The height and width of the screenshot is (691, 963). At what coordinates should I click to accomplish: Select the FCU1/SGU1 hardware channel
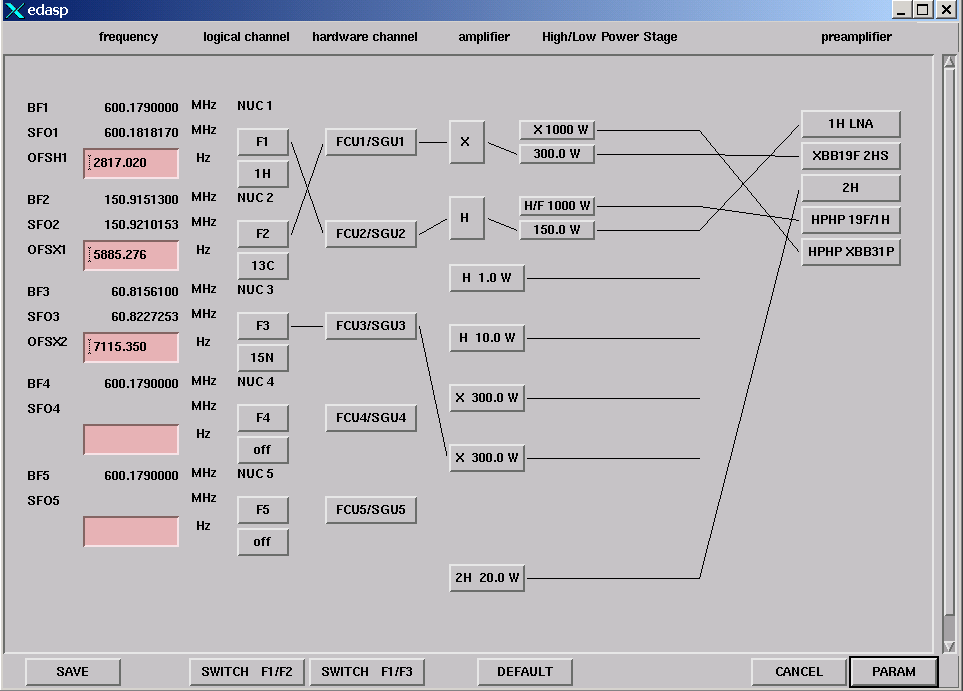(370, 142)
